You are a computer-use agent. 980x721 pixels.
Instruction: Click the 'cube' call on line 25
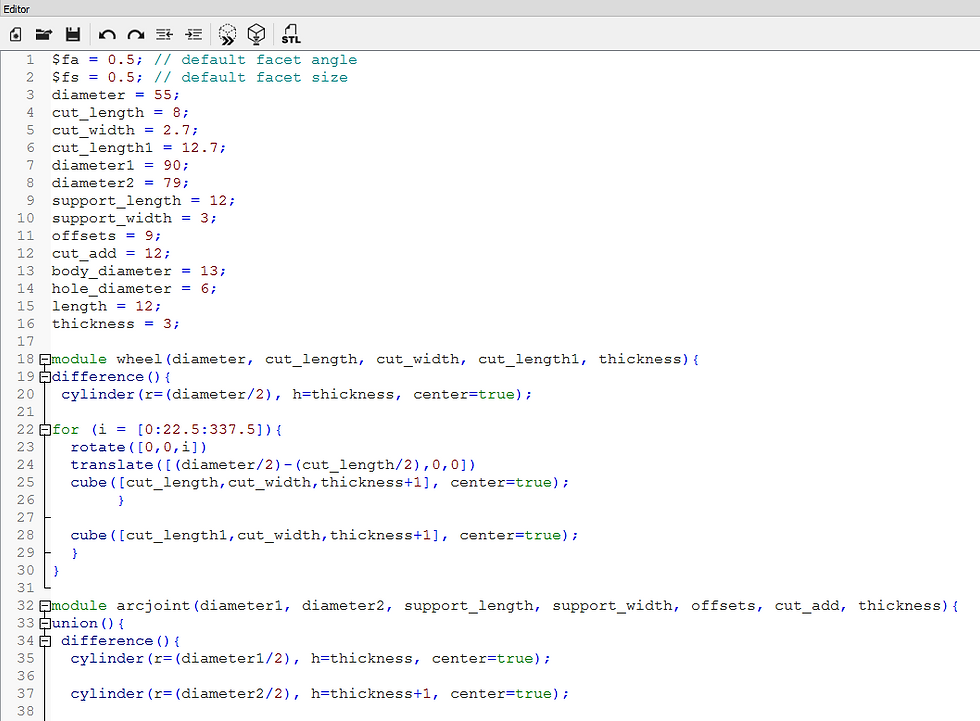click(89, 482)
